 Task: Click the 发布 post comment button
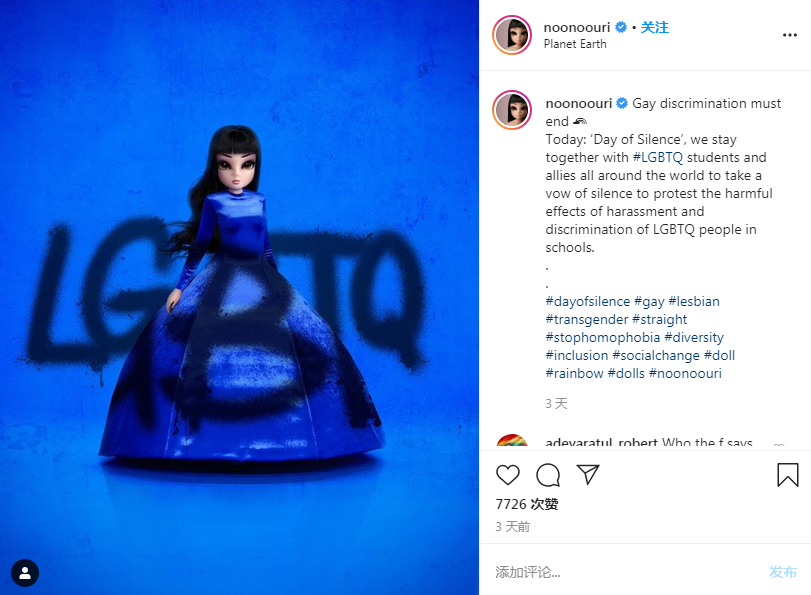pos(783,572)
